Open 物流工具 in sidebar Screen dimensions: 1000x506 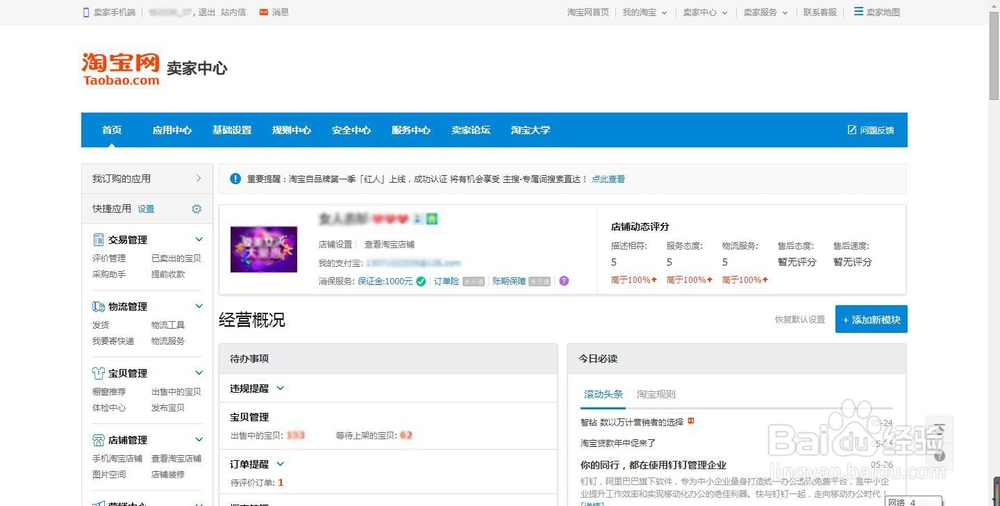[x=168, y=325]
